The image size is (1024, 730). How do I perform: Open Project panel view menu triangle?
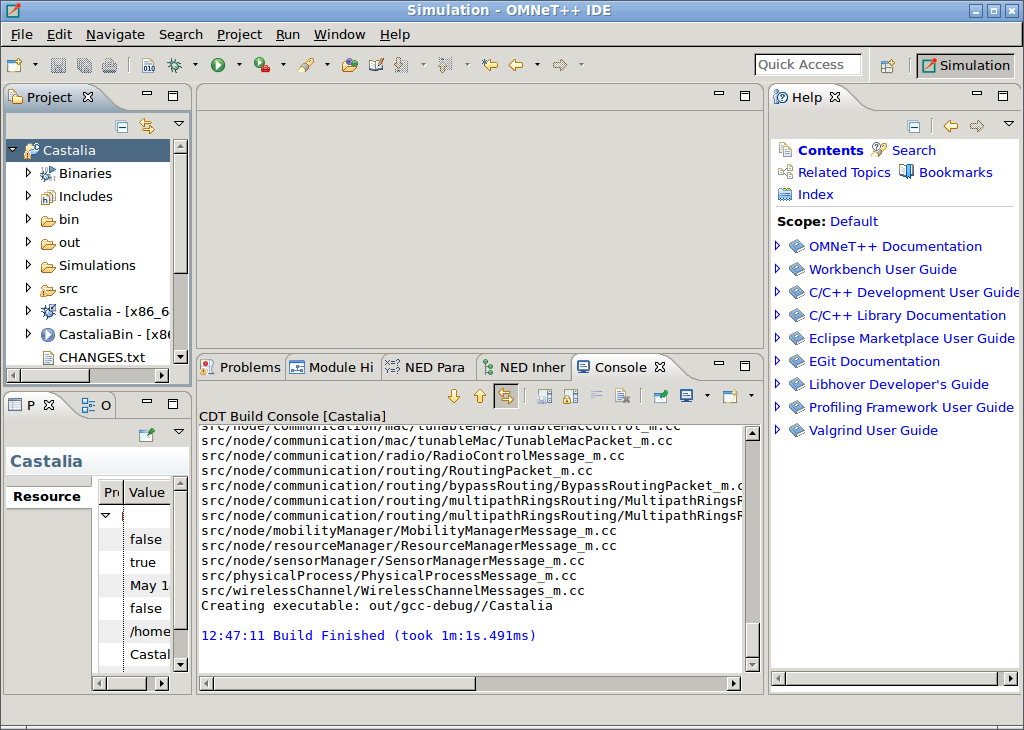[179, 123]
